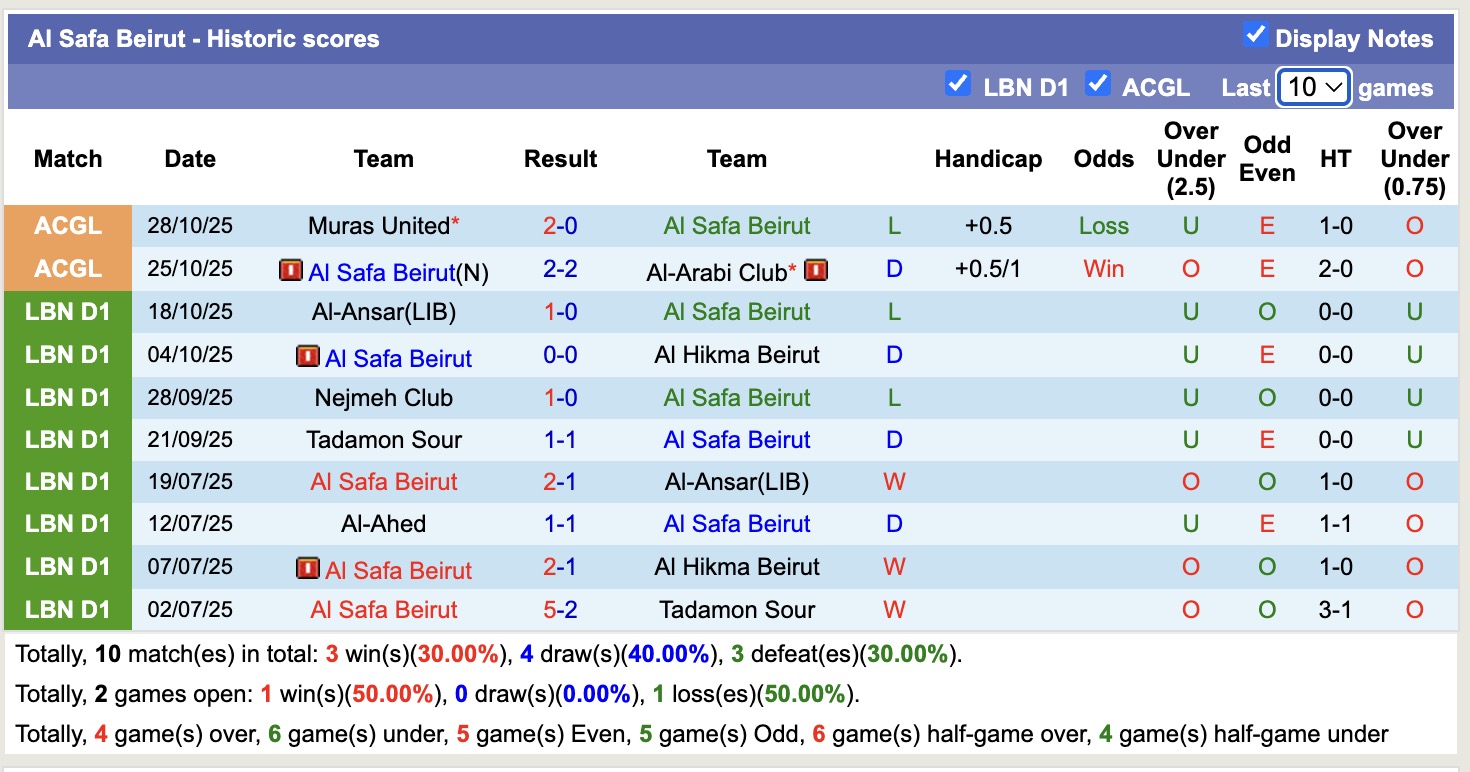Click the red card icon next to Al-Arabi Club
This screenshot has height=772, width=1470.
pos(816,270)
